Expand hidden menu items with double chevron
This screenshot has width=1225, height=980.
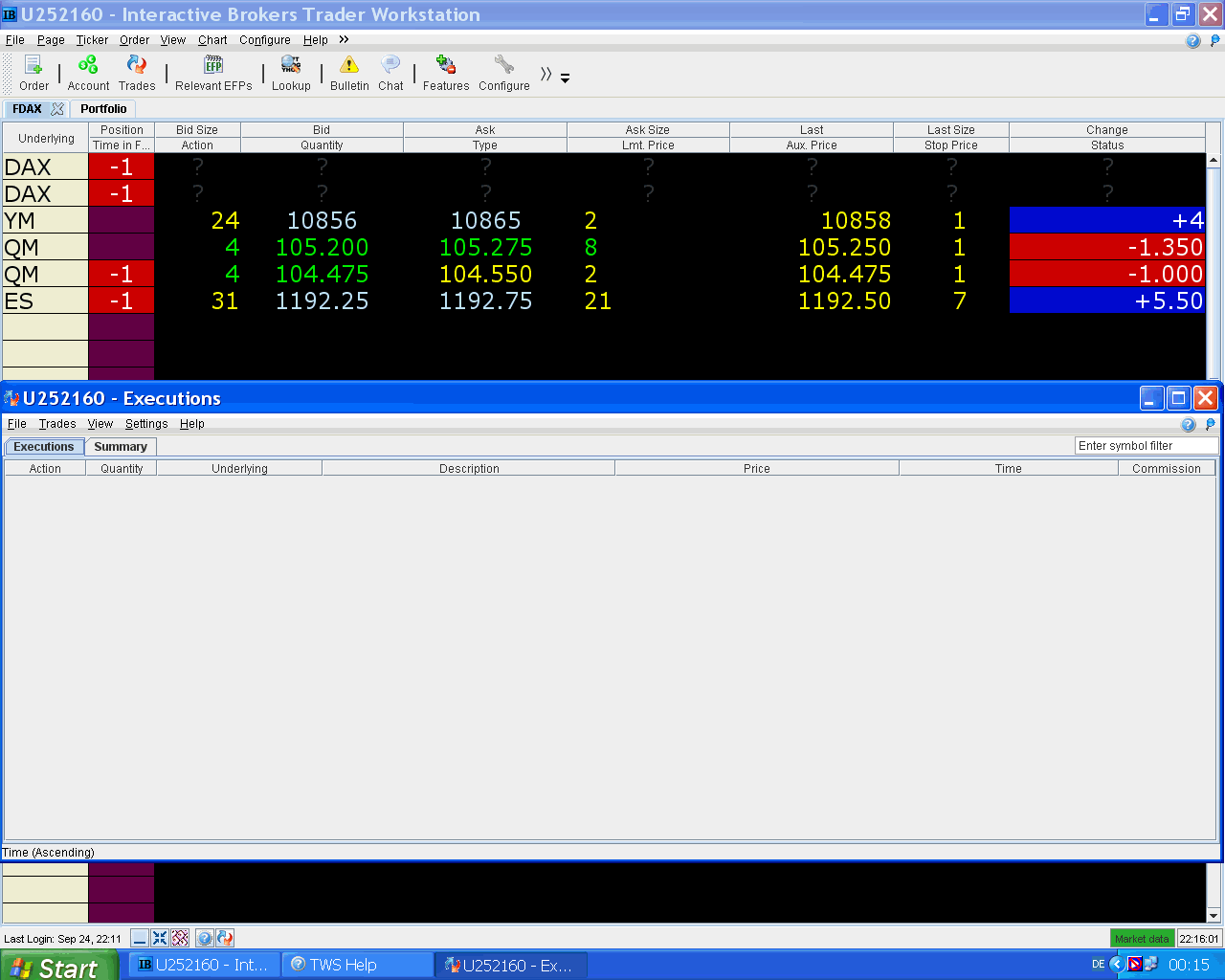[x=344, y=39]
